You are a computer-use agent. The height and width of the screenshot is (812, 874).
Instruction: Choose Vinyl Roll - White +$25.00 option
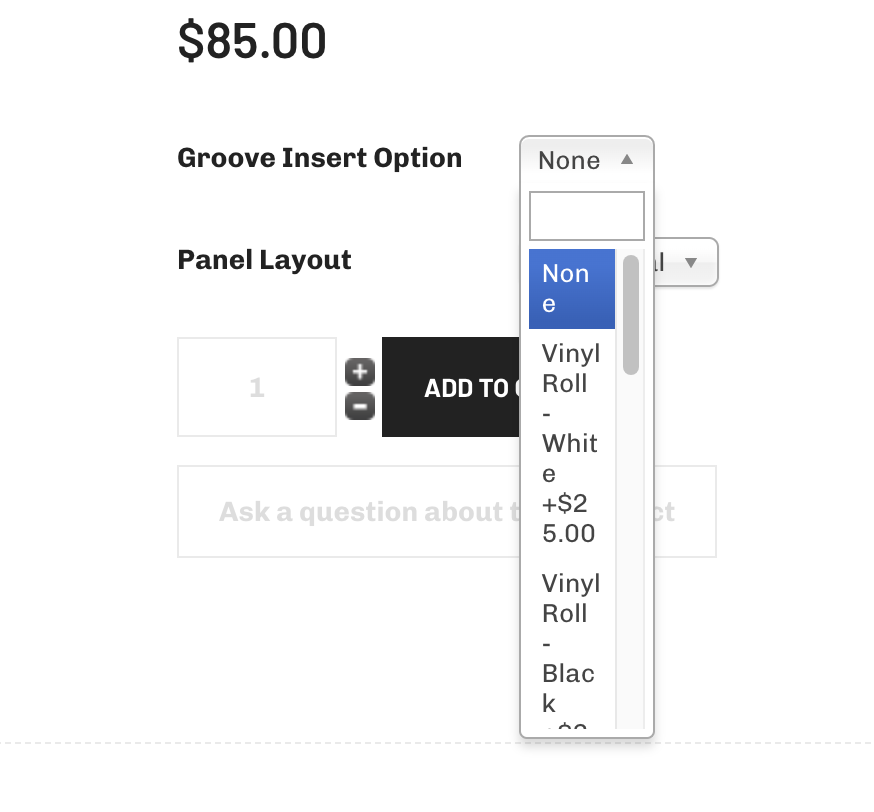(571, 442)
